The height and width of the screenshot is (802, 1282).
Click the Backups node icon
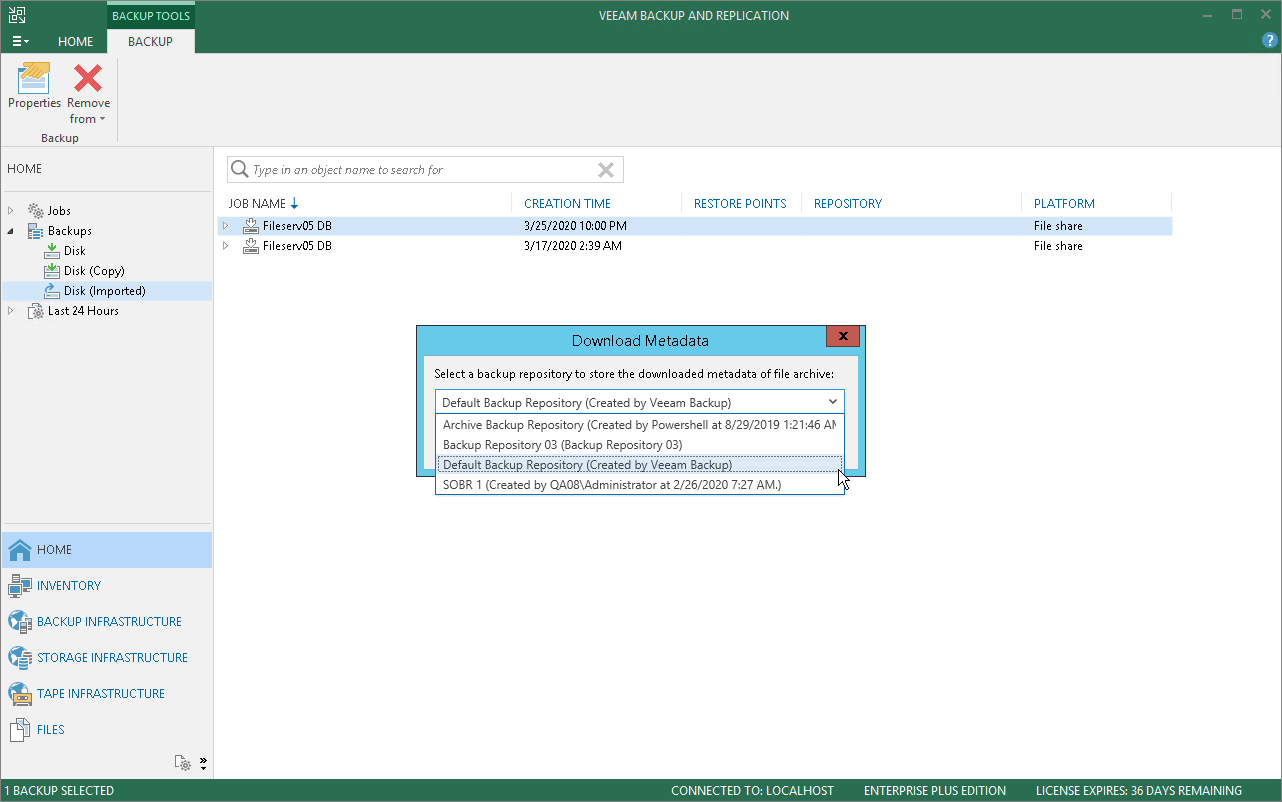click(36, 231)
